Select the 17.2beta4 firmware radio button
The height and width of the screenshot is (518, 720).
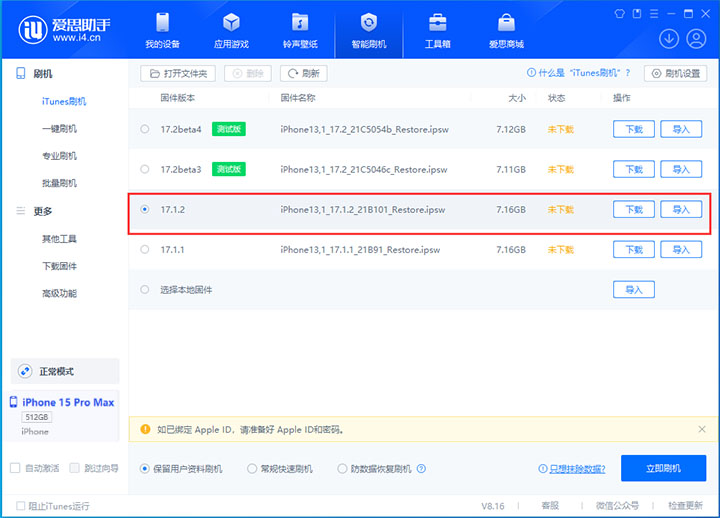145,129
